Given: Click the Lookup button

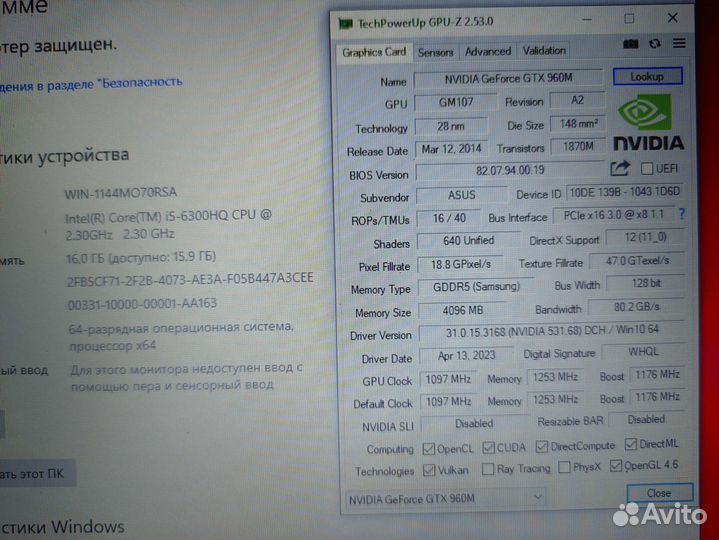Looking at the screenshot, I should 647,77.
